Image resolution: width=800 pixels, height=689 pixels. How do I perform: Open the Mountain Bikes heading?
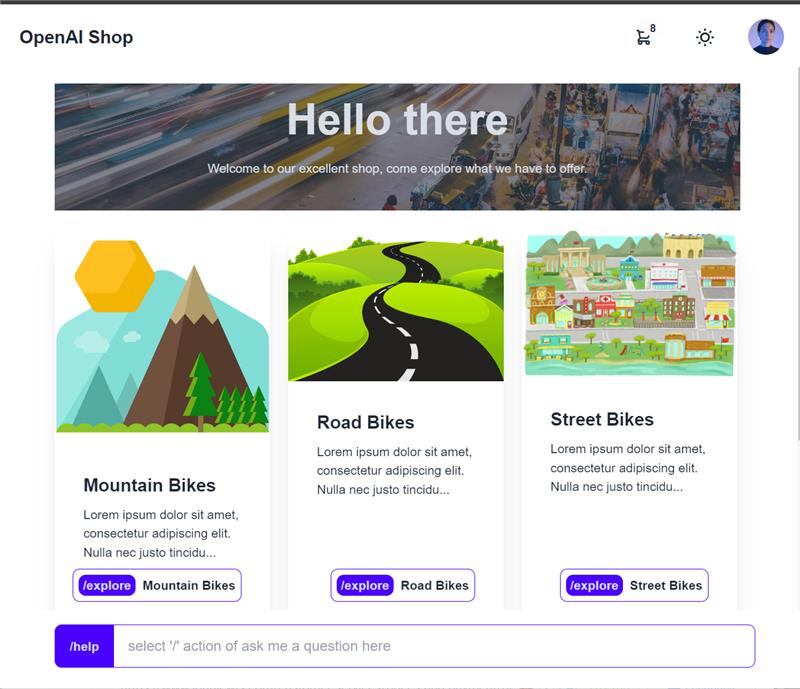click(x=149, y=485)
